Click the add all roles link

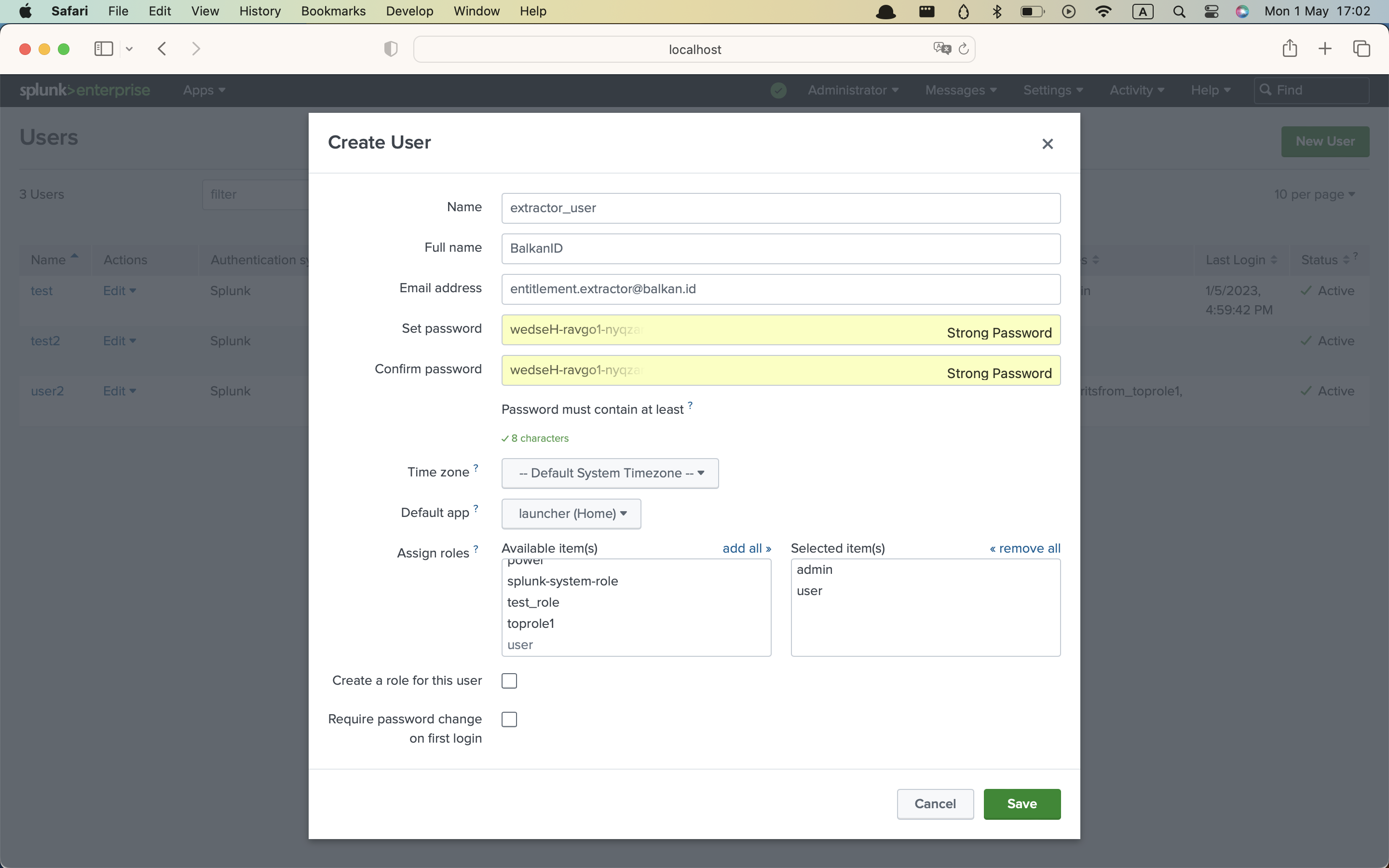coord(746,548)
